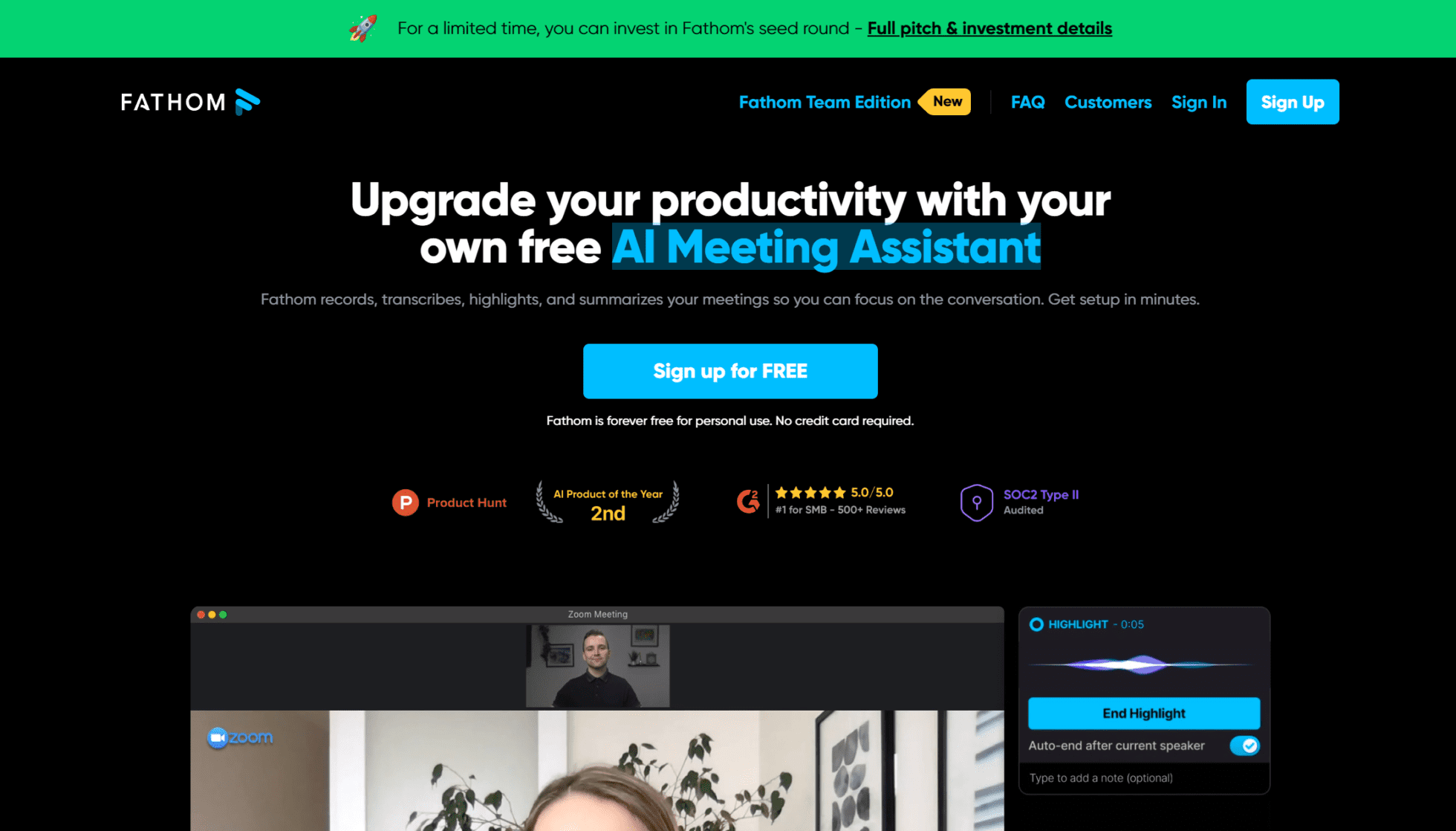This screenshot has height=831, width=1456.
Task: Open the FAQ navigation menu item
Action: click(x=1028, y=101)
